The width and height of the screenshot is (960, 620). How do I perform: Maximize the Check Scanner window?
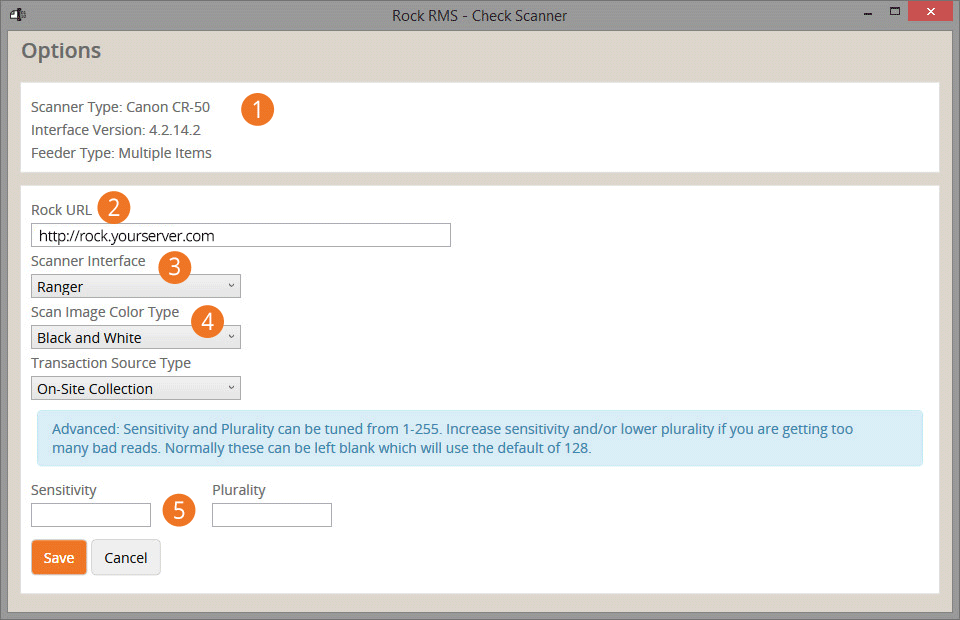click(895, 11)
